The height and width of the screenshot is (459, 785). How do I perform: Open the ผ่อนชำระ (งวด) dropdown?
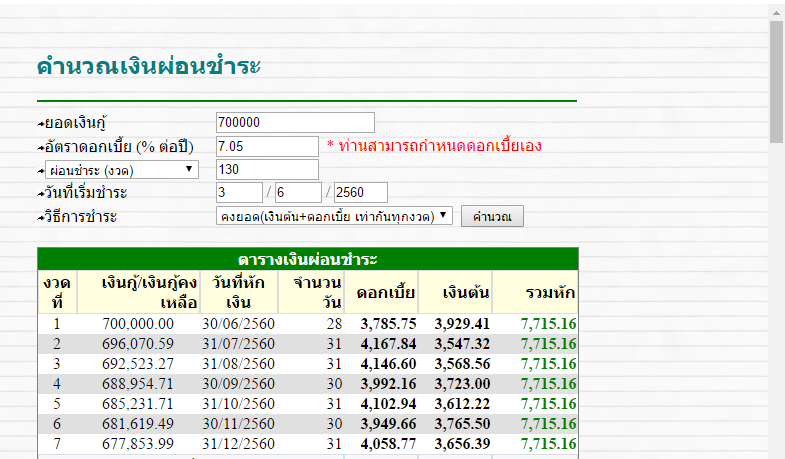tap(122, 170)
